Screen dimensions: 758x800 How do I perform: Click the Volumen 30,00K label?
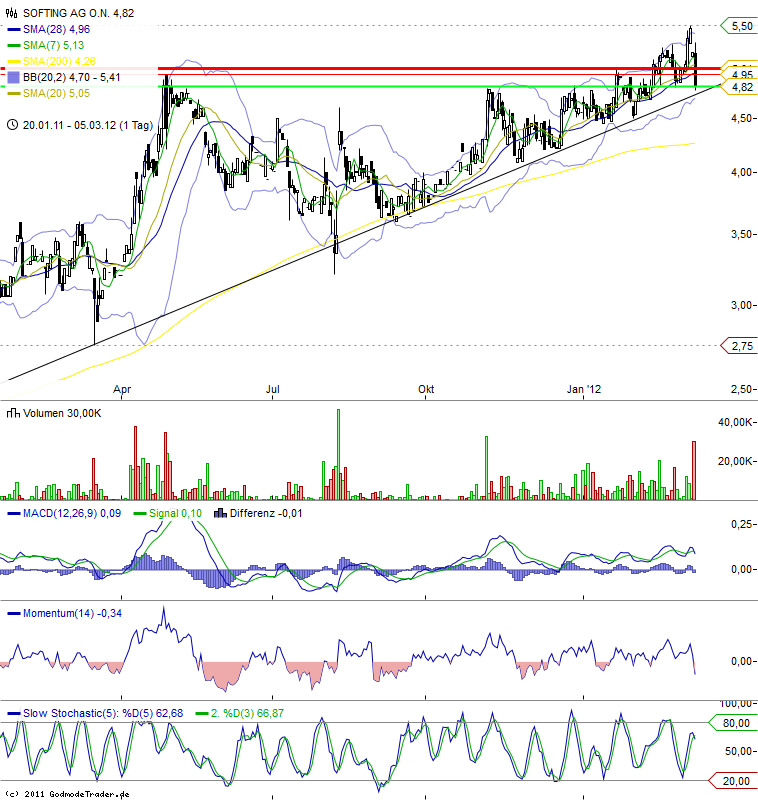[x=62, y=413]
